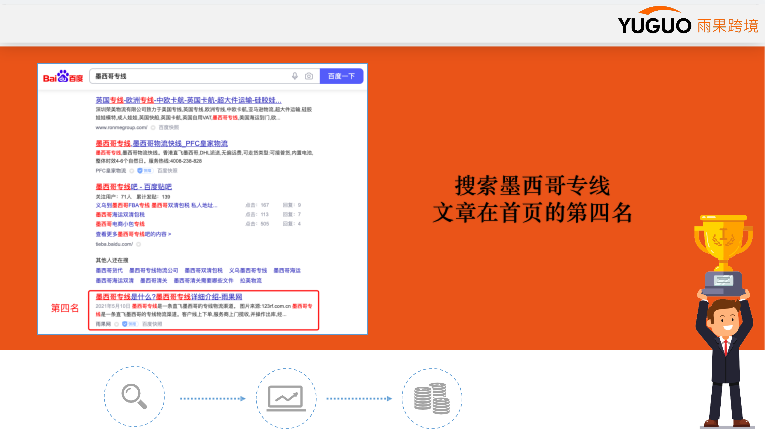This screenshot has width=765, height=435.
Task: Select related search 墨西哥双清包税
Action: [x=203, y=271]
